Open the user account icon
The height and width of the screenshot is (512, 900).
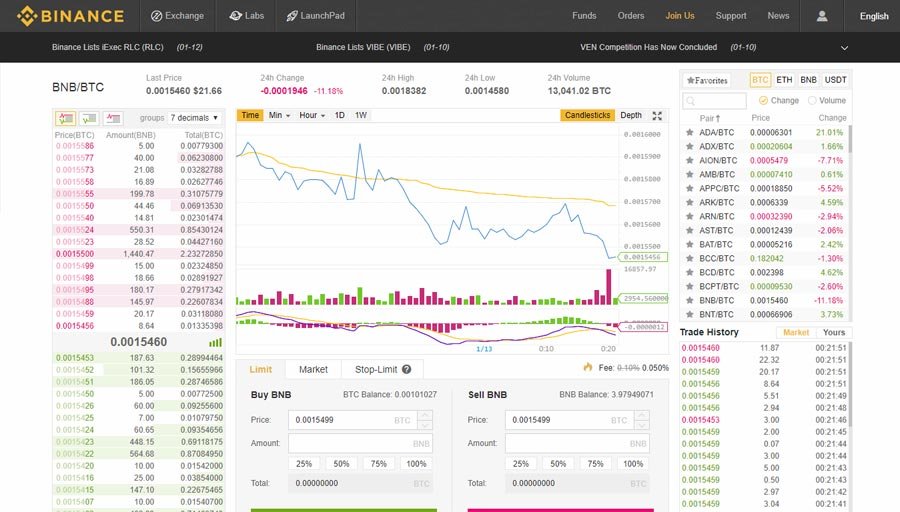coord(822,16)
